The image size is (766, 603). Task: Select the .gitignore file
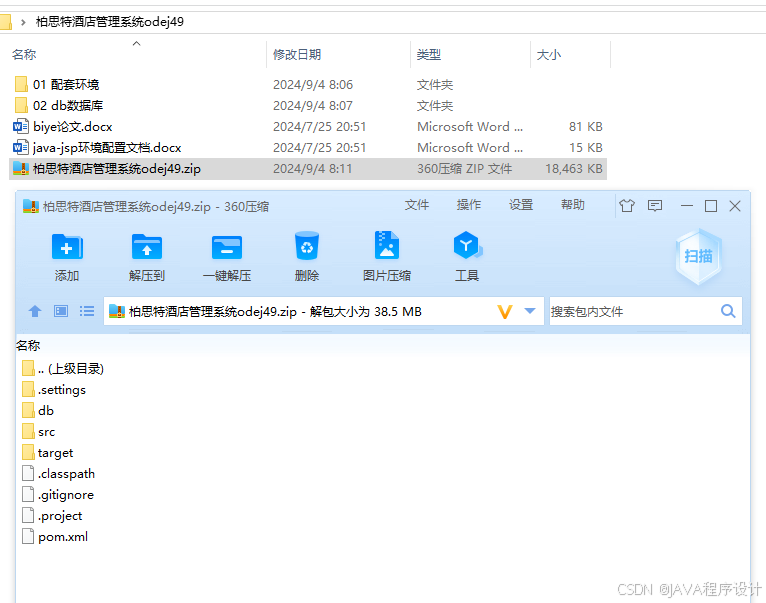tap(58, 495)
